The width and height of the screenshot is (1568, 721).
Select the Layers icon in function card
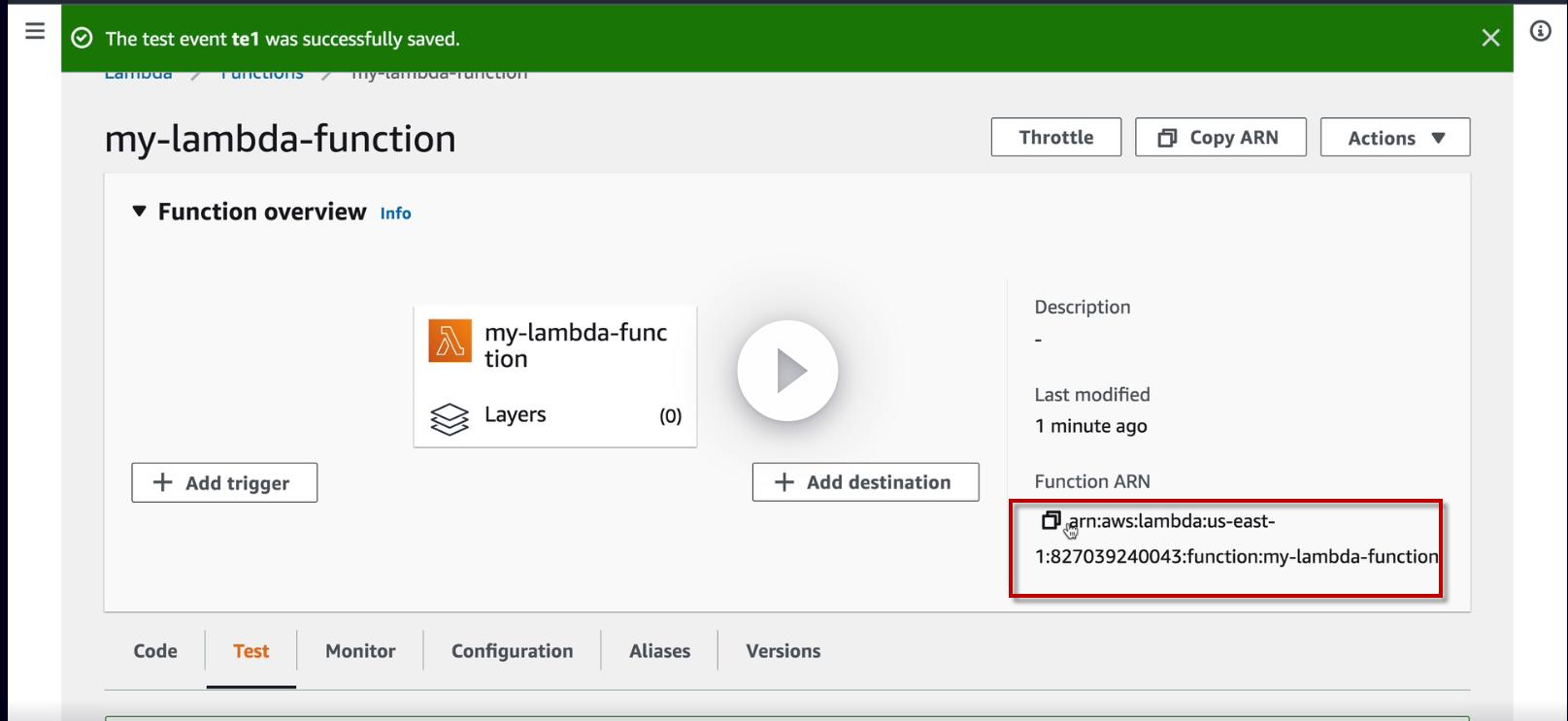(x=450, y=419)
